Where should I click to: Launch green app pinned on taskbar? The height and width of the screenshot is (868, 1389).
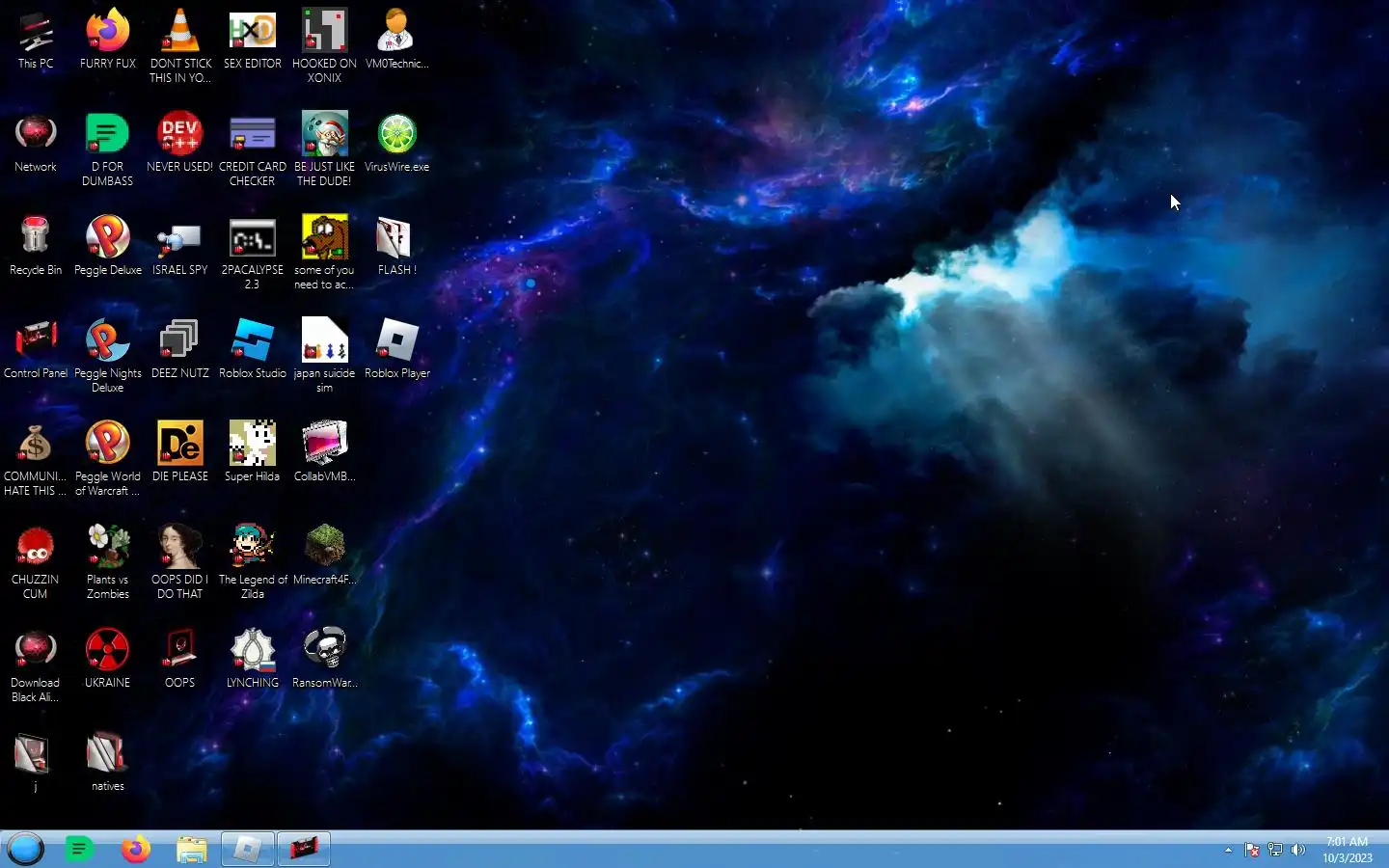pyautogui.click(x=79, y=849)
